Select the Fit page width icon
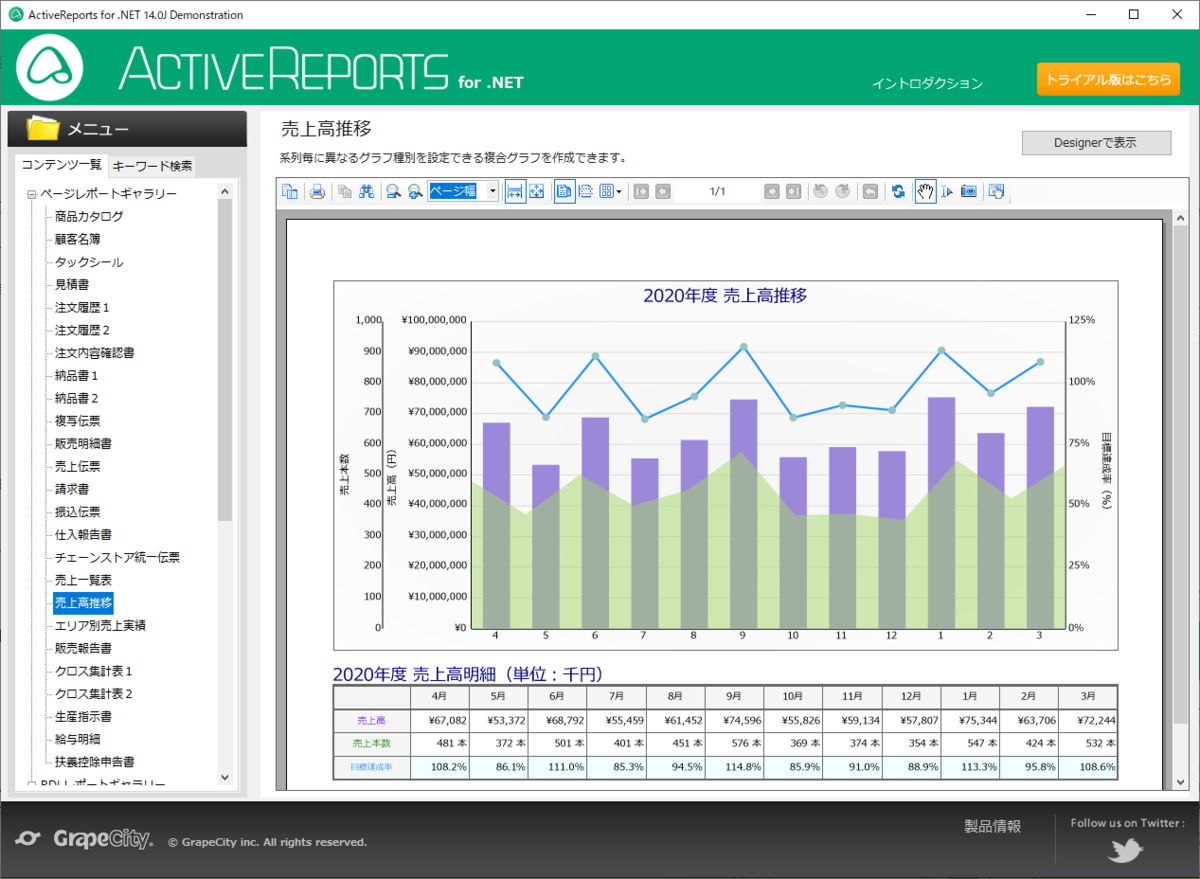1200x879 pixels. click(516, 191)
